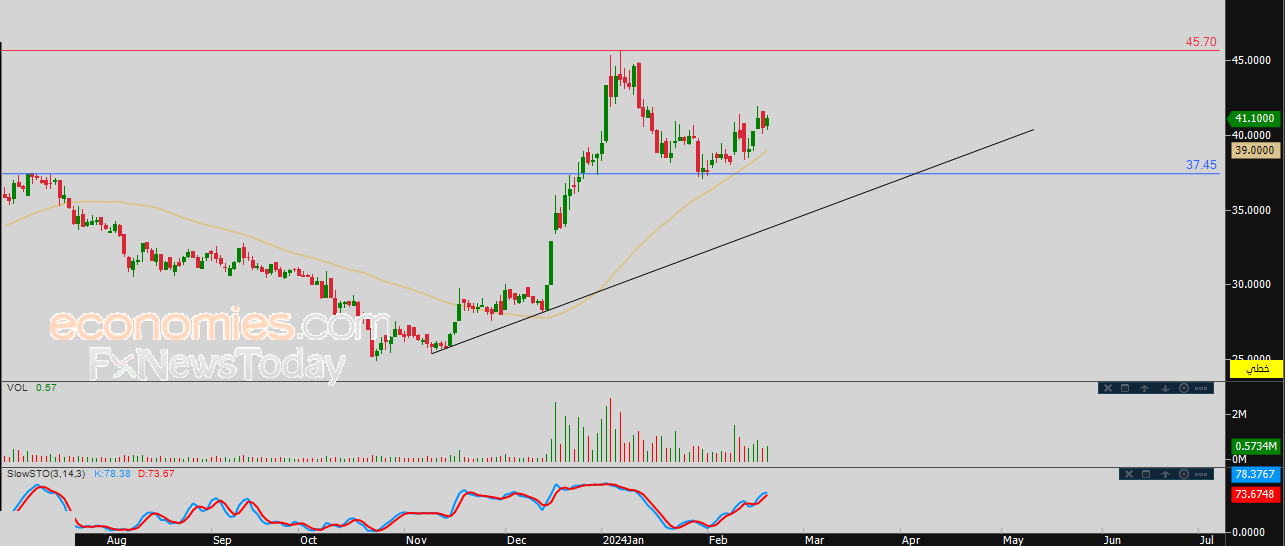This screenshot has height=546, width=1285.
Task: Maximize the SlowSTO indicator panel
Action: click(x=1146, y=474)
